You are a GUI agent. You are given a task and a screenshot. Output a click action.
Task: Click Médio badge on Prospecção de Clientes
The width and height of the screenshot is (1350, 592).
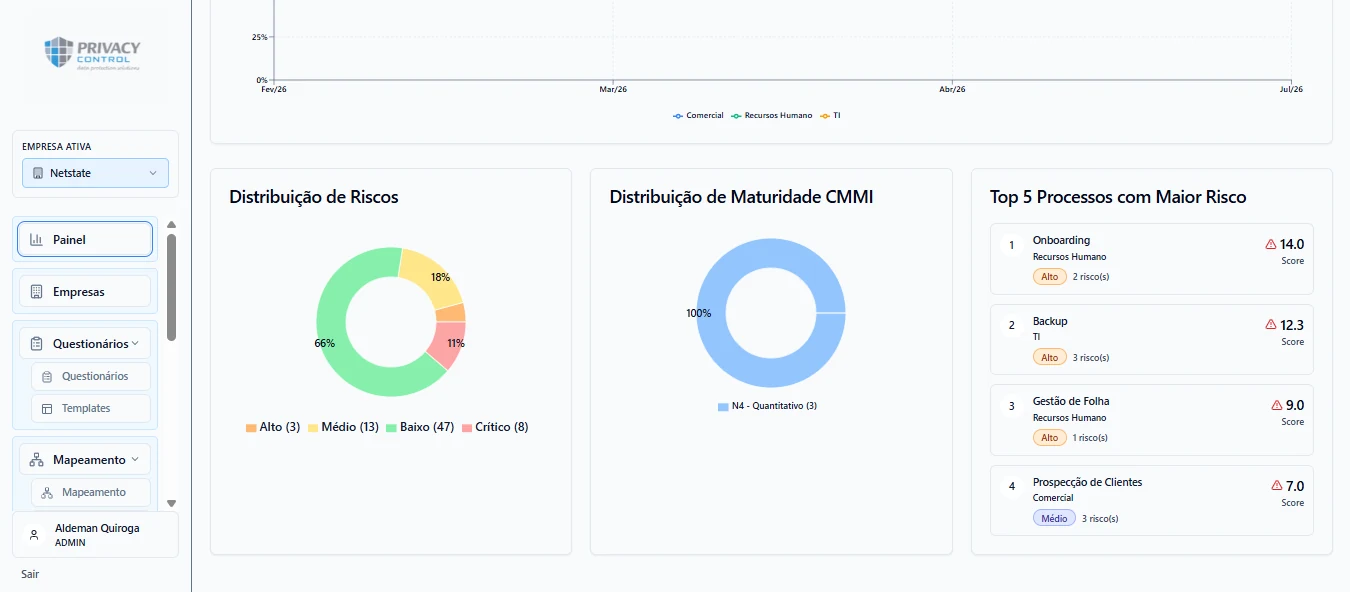pos(1054,518)
